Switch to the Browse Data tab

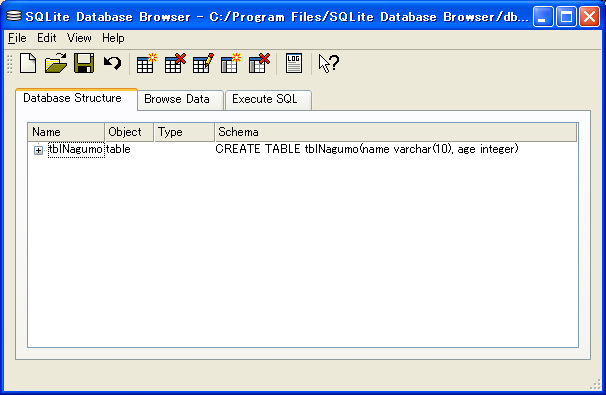pos(180,100)
